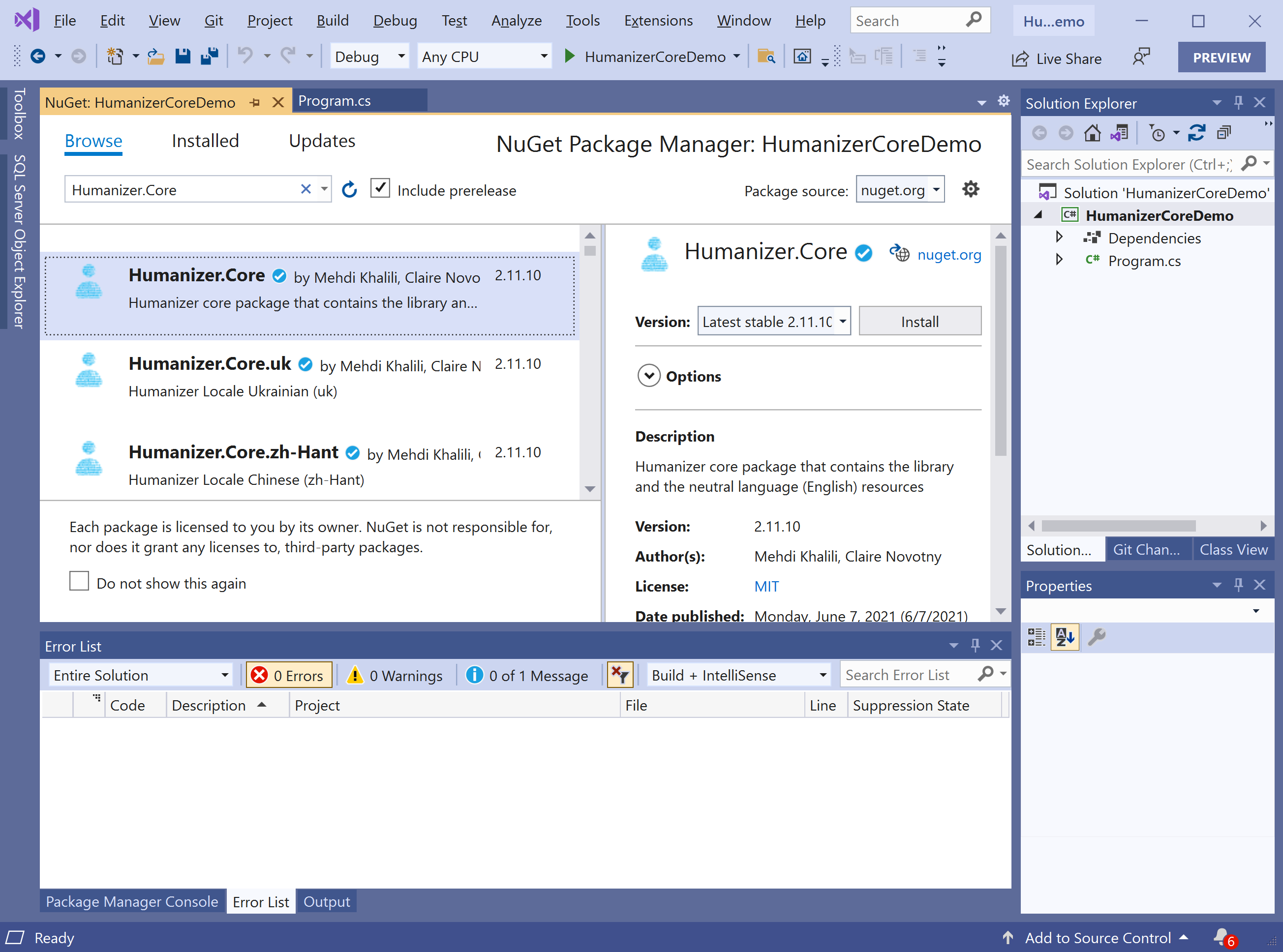Viewport: 1283px width, 952px height.
Task: Open NuGet package source settings gear
Action: pos(971,189)
